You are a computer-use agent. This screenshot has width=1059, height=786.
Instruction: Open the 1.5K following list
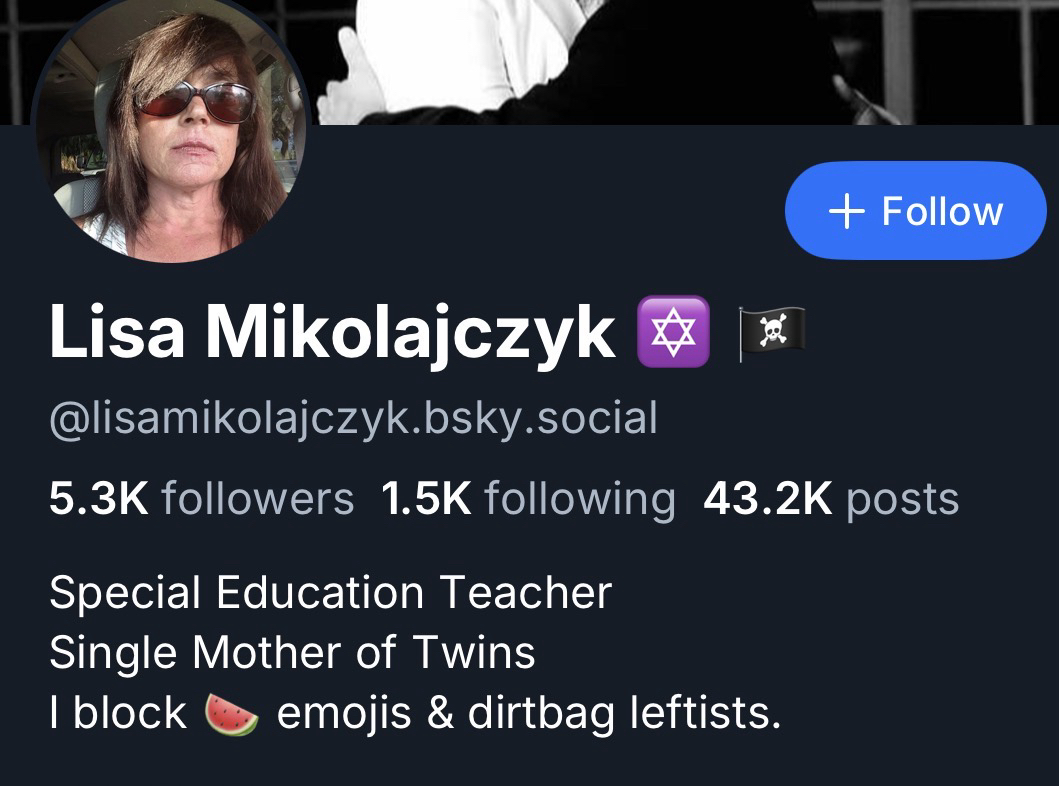pos(528,500)
